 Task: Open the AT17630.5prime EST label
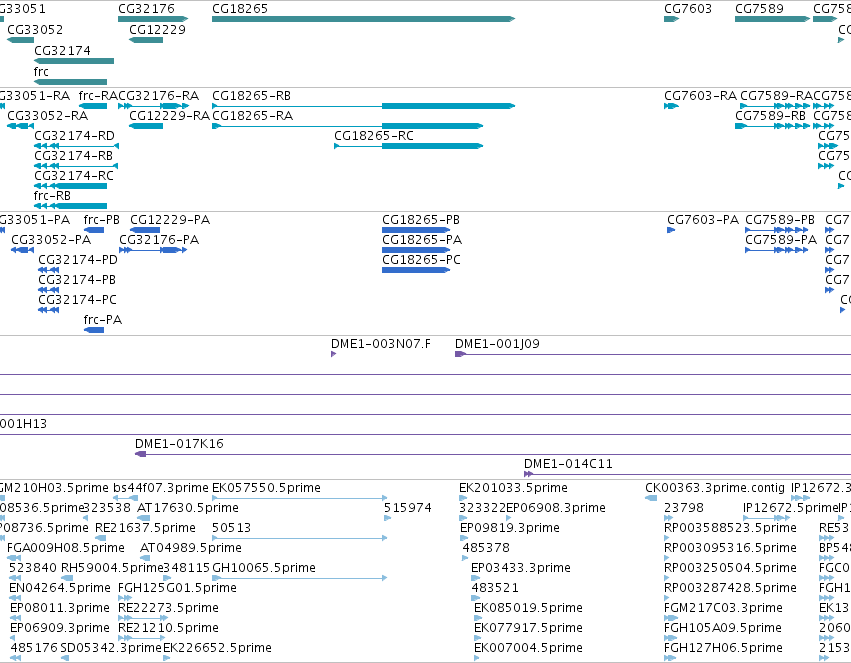(x=188, y=508)
